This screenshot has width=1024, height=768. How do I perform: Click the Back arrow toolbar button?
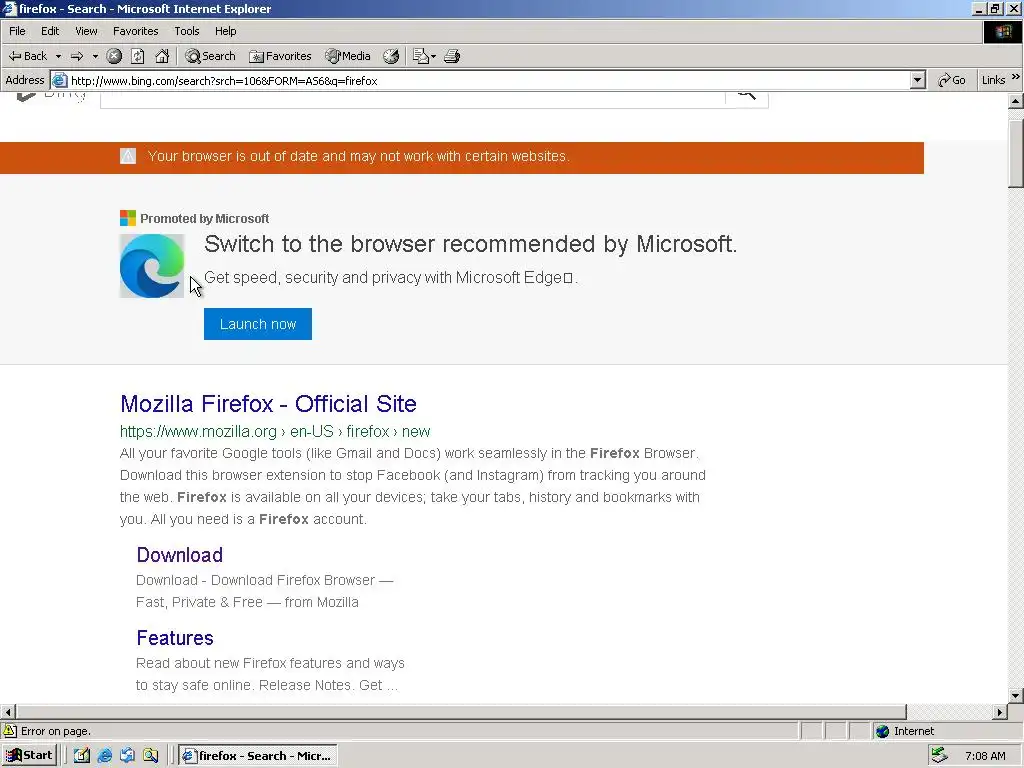click(x=27, y=56)
